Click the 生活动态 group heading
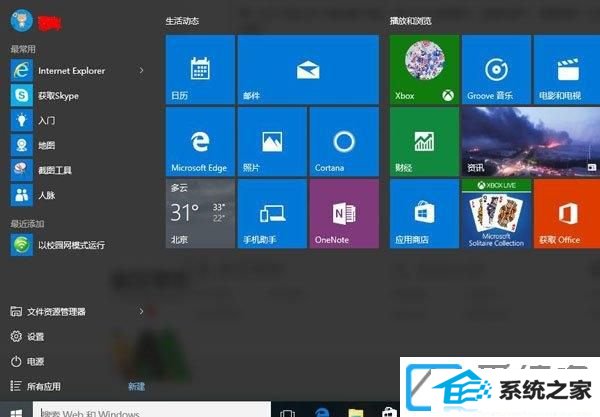This screenshot has height=417, width=600. (182, 21)
